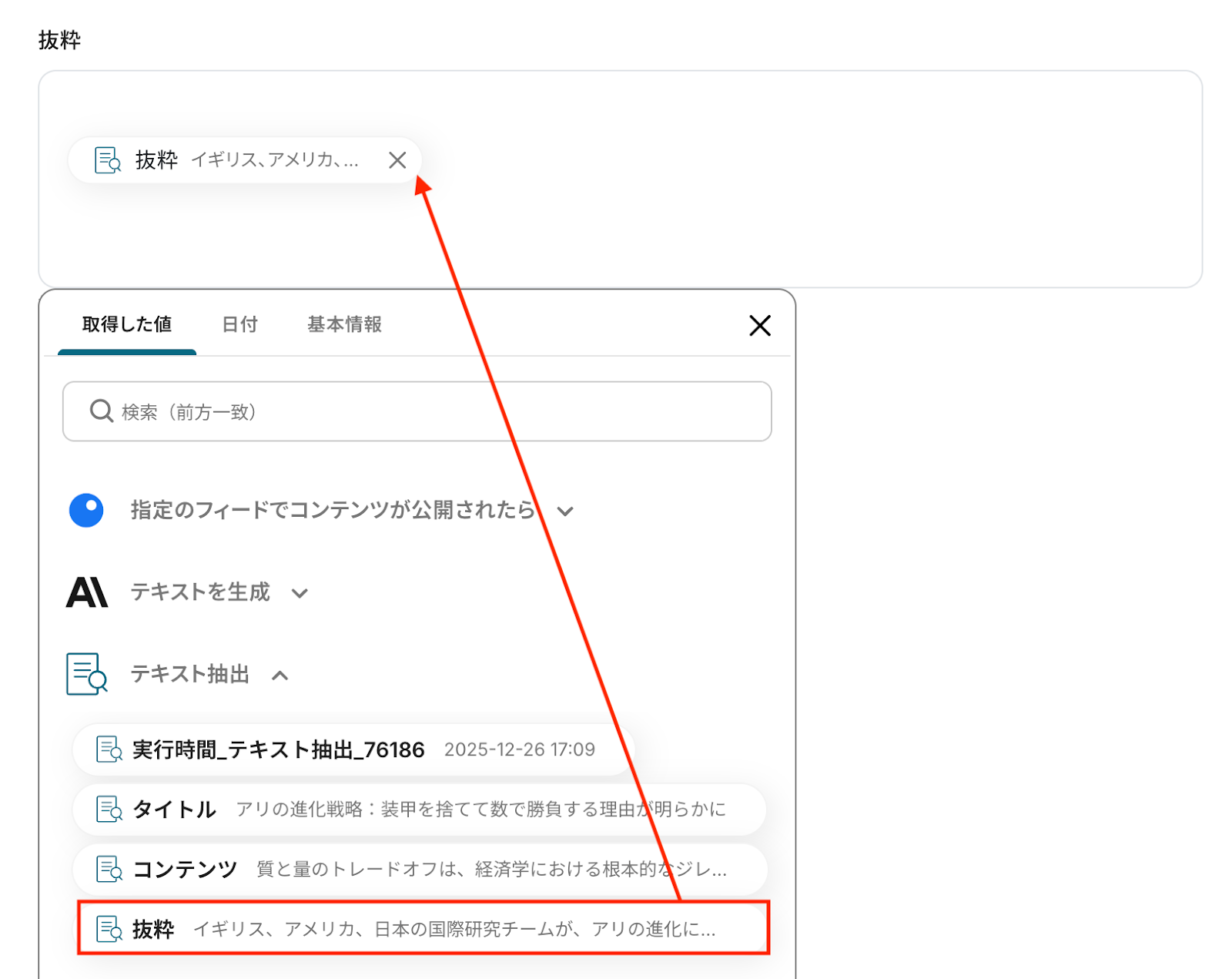Select the コンテンツ extracted value
1232x979 pixels.
pos(420,870)
